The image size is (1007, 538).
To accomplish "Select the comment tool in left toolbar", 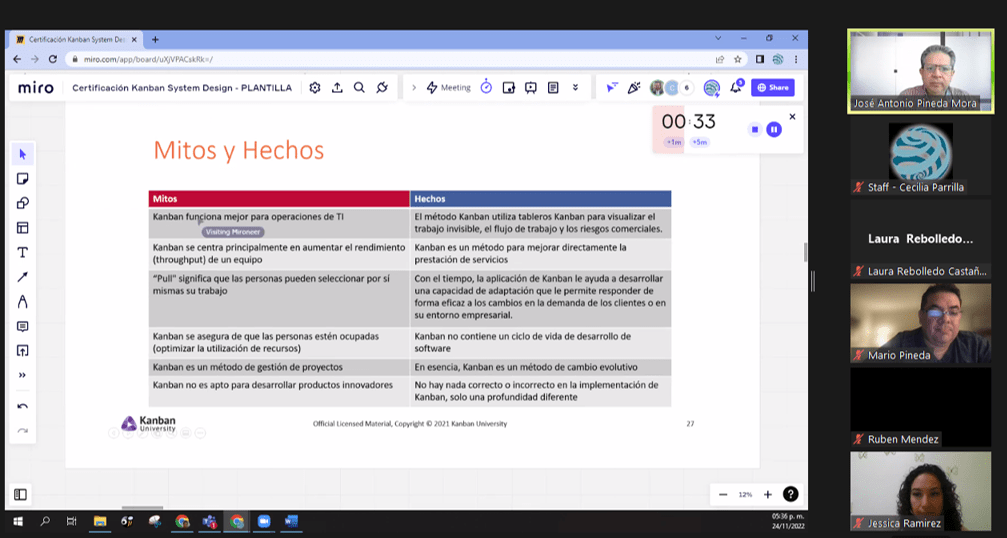I will (22, 326).
